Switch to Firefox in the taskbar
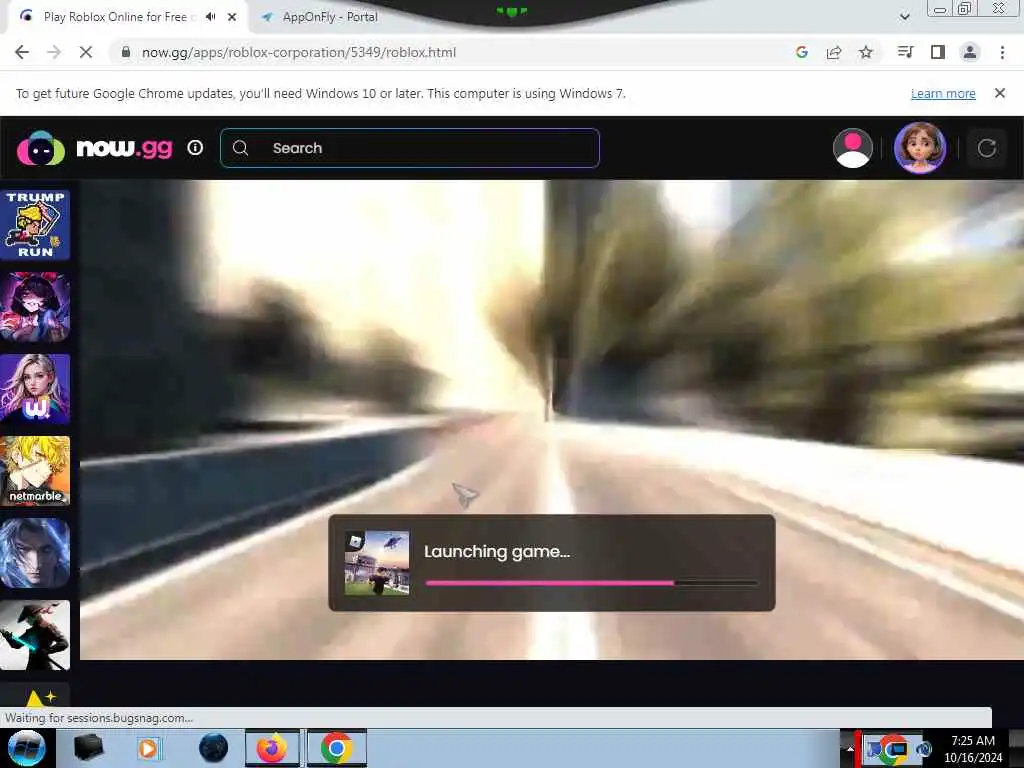Viewport: 1024px width, 768px height. (x=272, y=748)
